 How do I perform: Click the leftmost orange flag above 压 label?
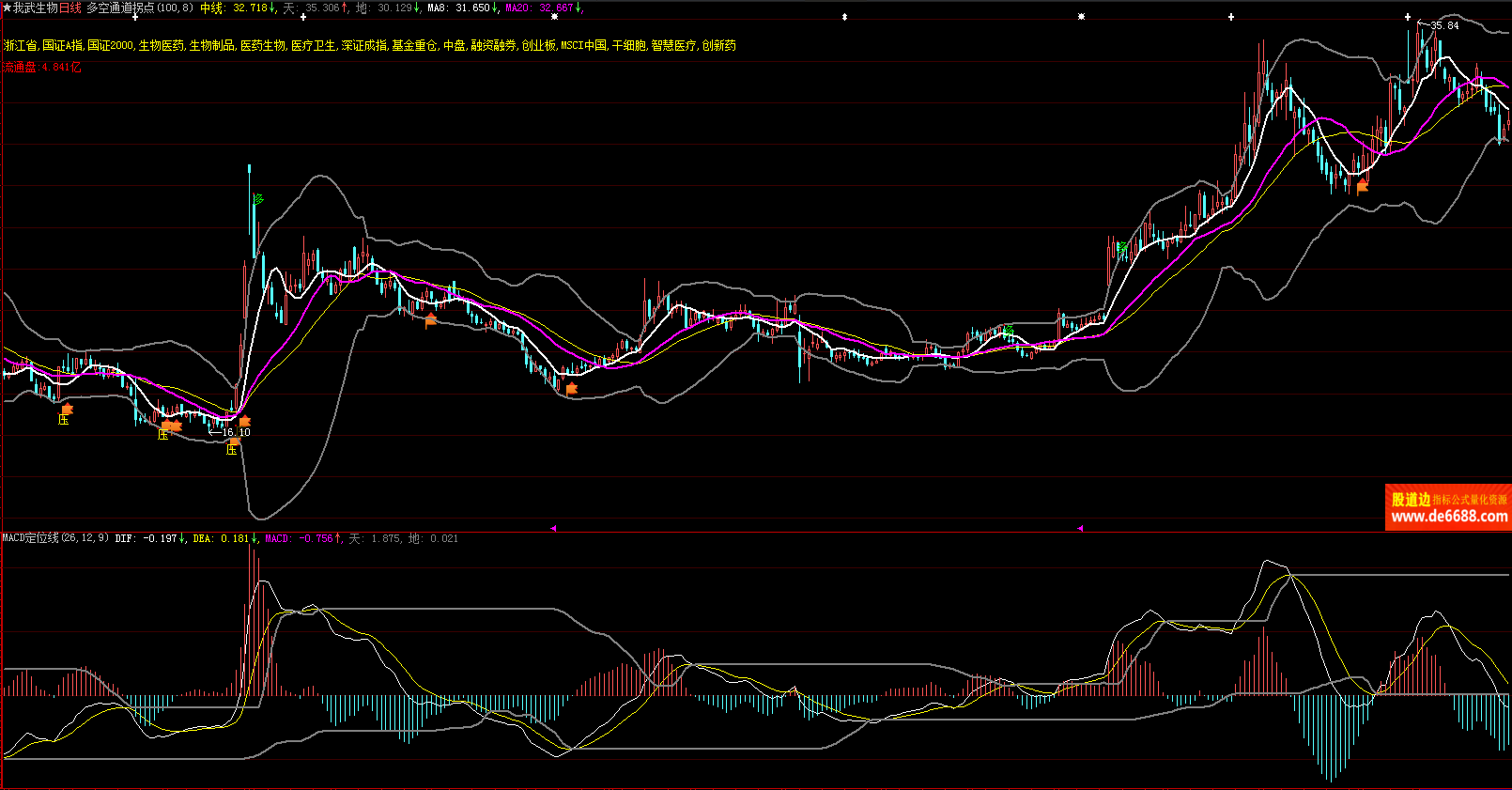pos(67,409)
